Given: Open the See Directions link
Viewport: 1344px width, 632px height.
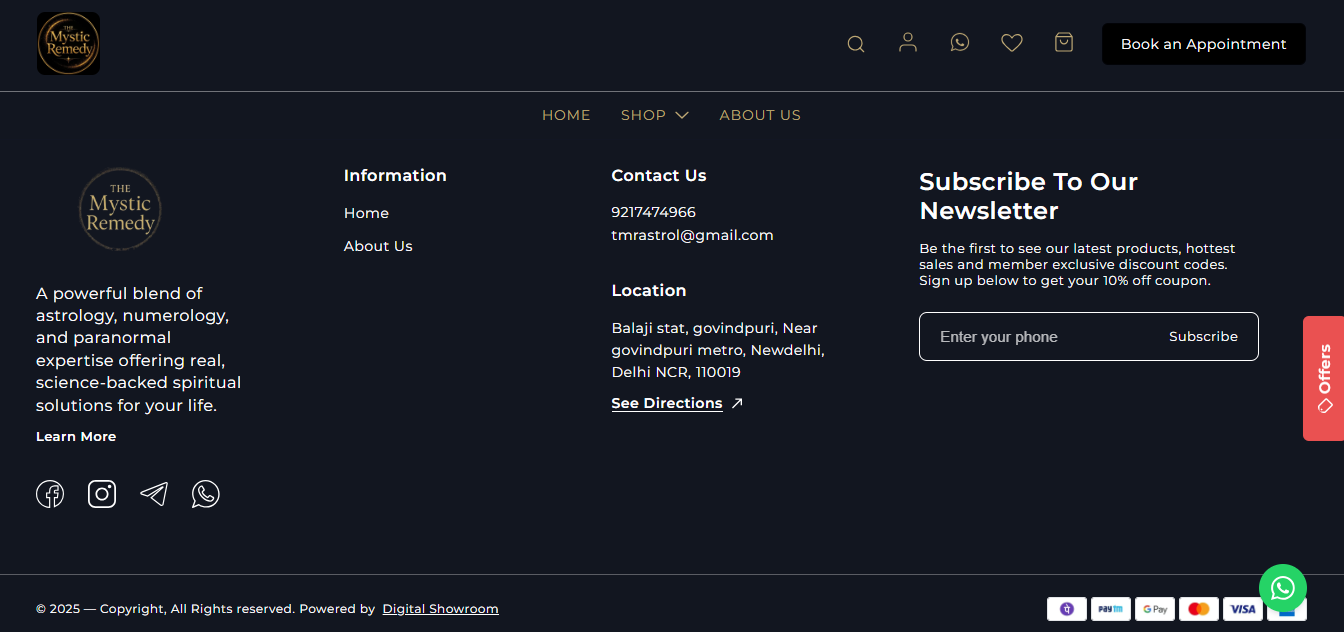Looking at the screenshot, I should pos(667,403).
